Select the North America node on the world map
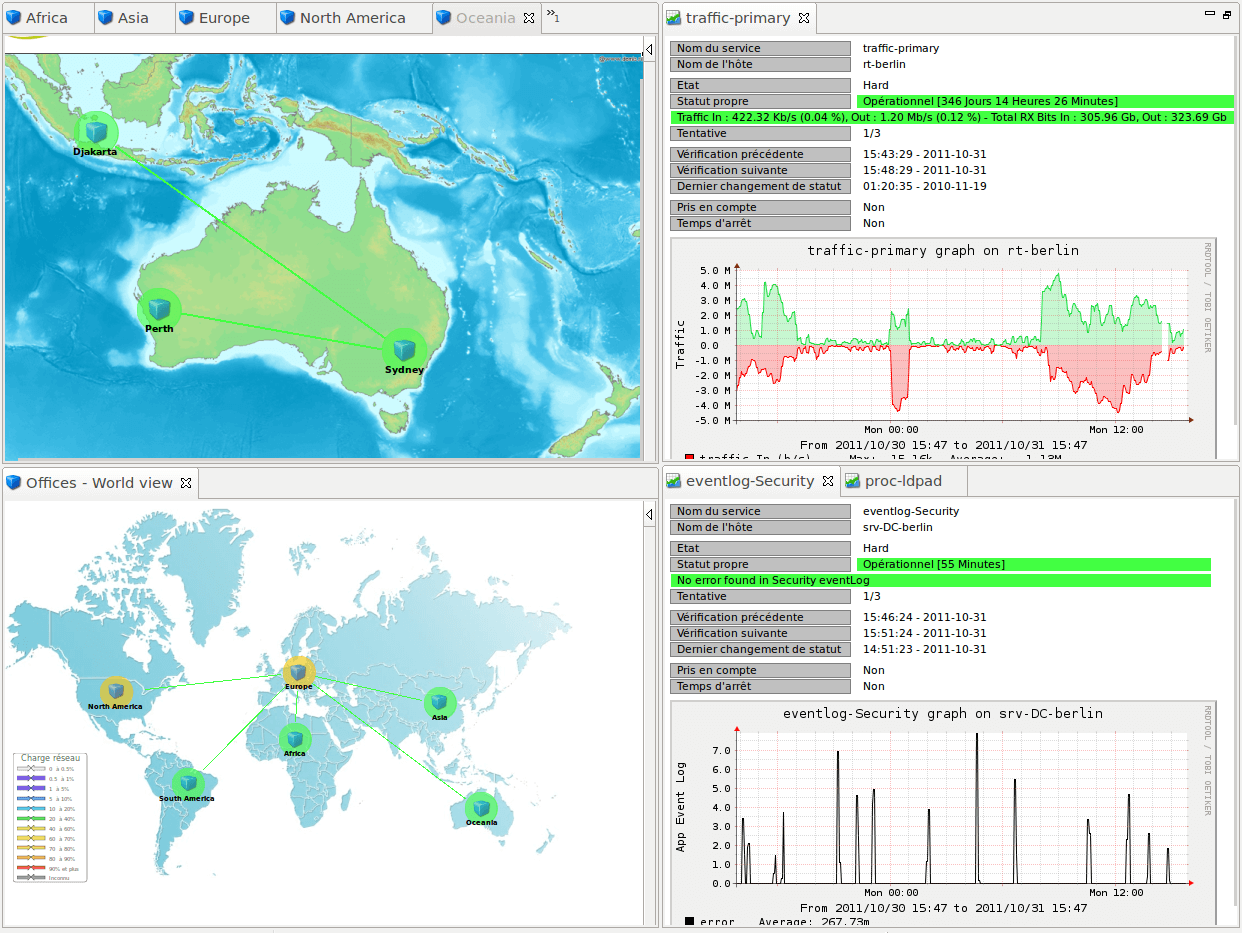Viewport: 1242px width, 933px height. coord(117,689)
